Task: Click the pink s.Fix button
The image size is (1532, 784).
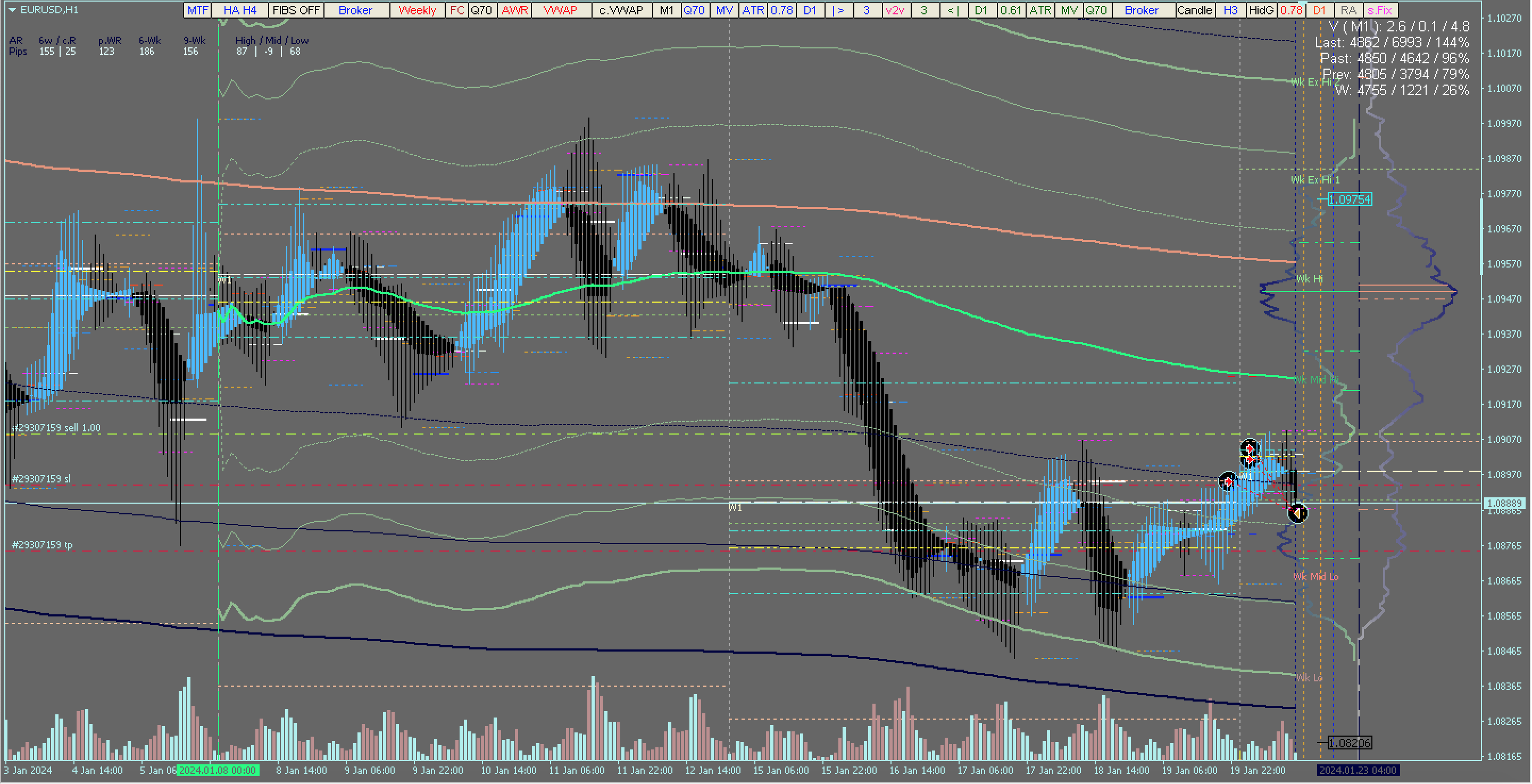Action: point(1380,10)
